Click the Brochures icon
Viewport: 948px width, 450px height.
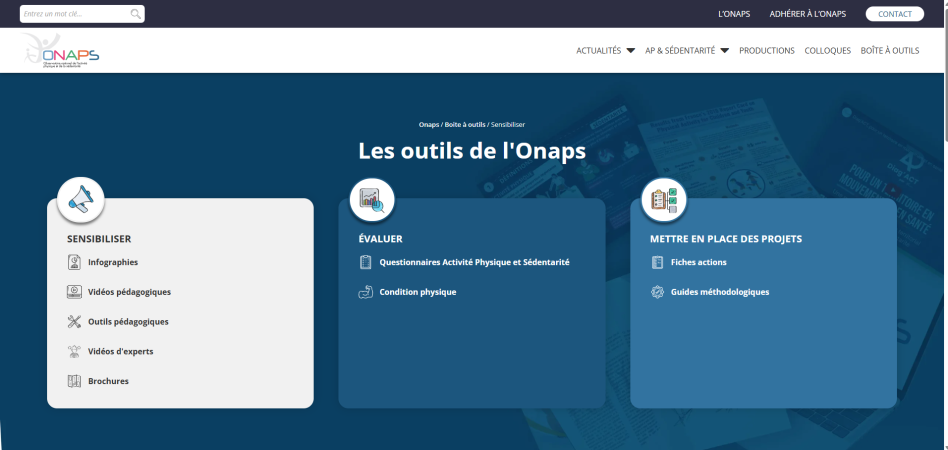click(x=74, y=381)
